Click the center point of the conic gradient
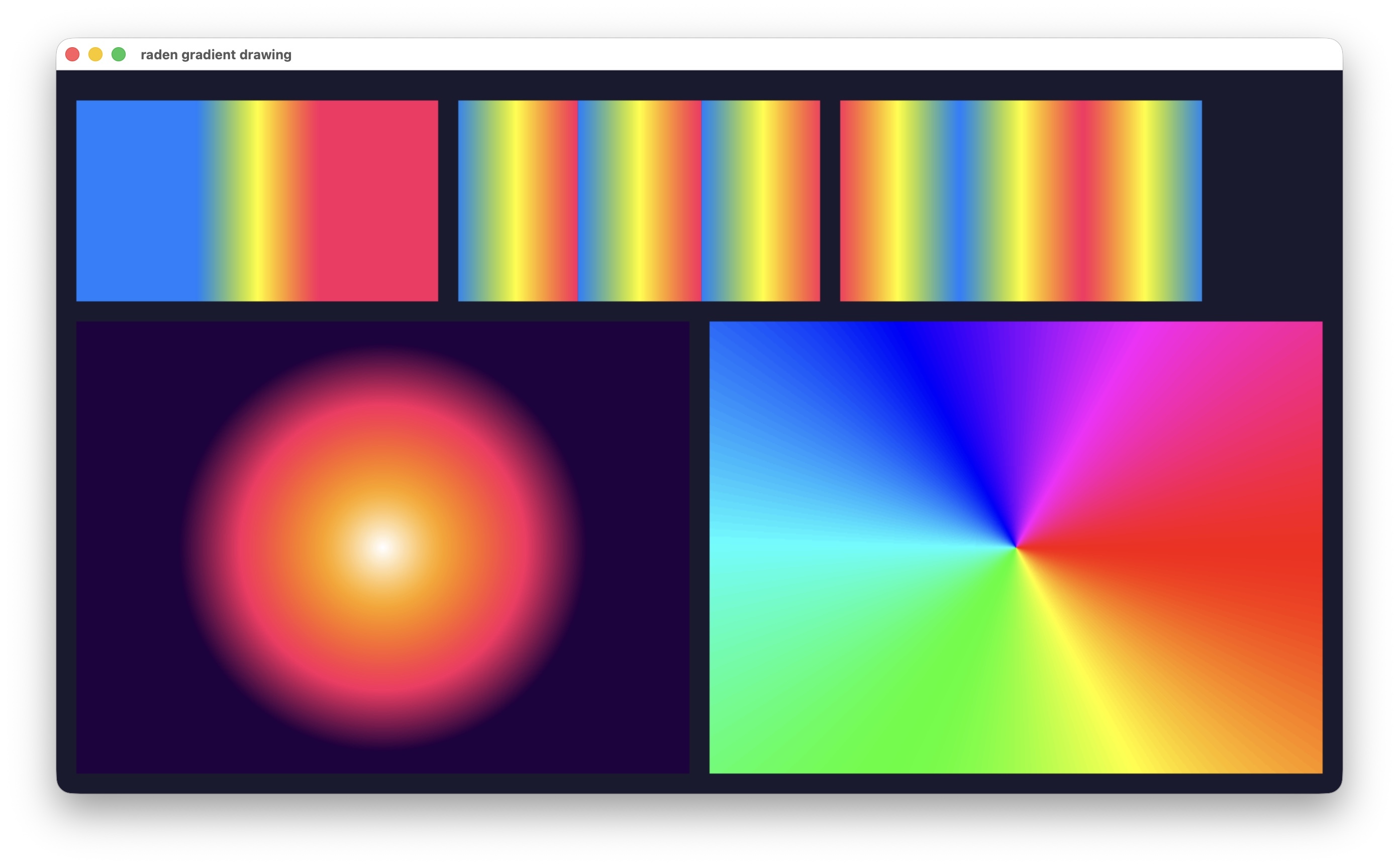 click(x=1016, y=547)
